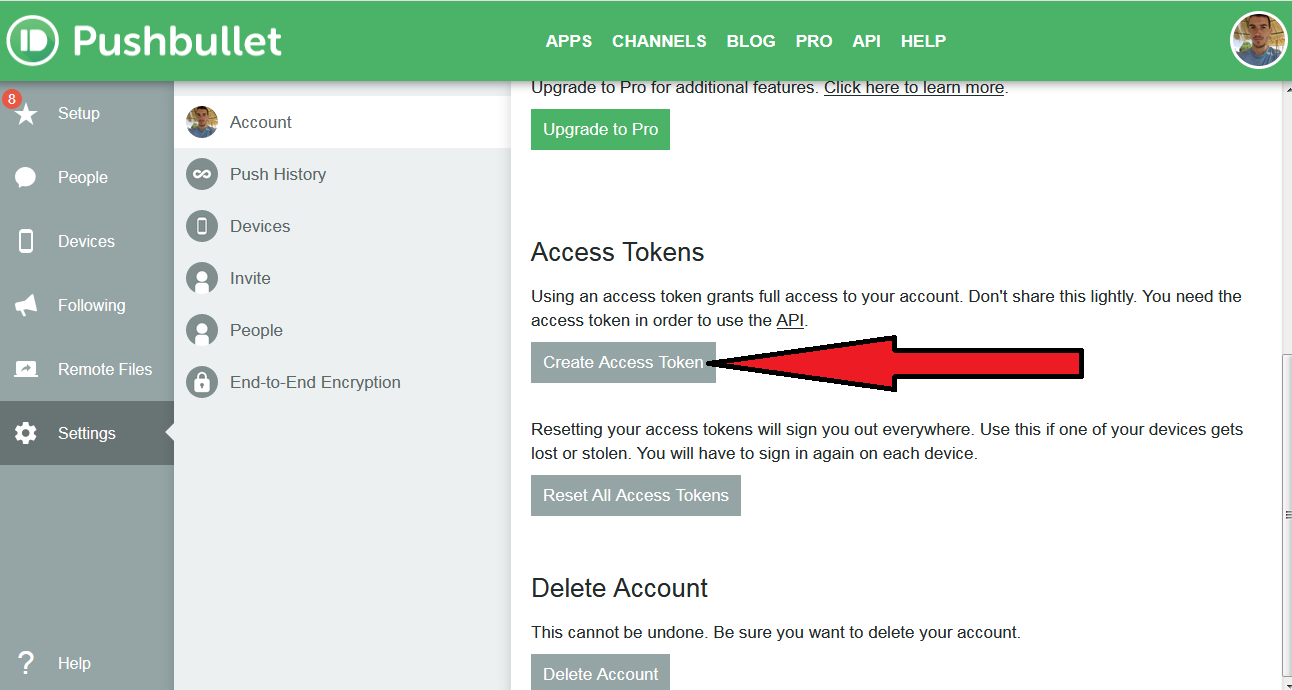Screen dimensions: 1292x690
Task: Click the Setup star icon
Action: pos(26,114)
